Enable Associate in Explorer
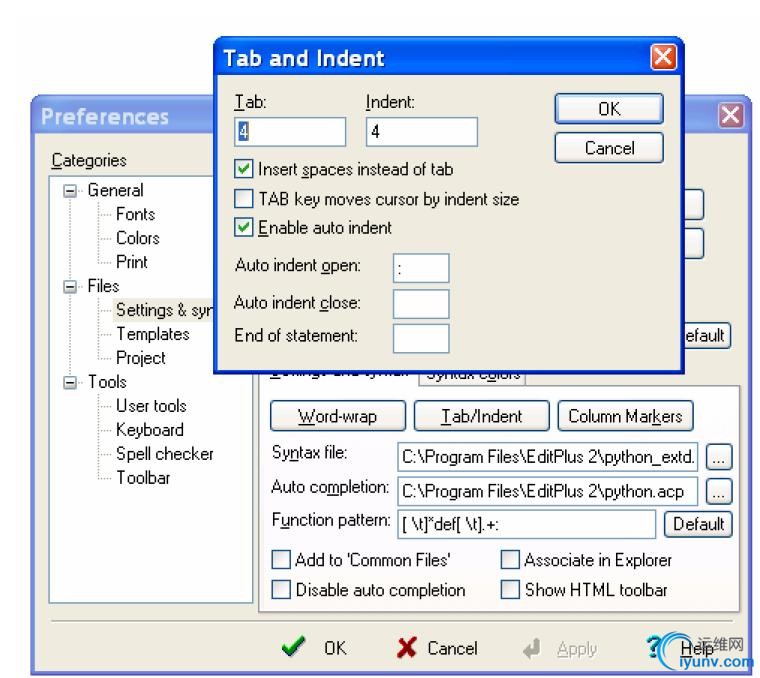This screenshot has width=760, height=678. tap(510, 559)
